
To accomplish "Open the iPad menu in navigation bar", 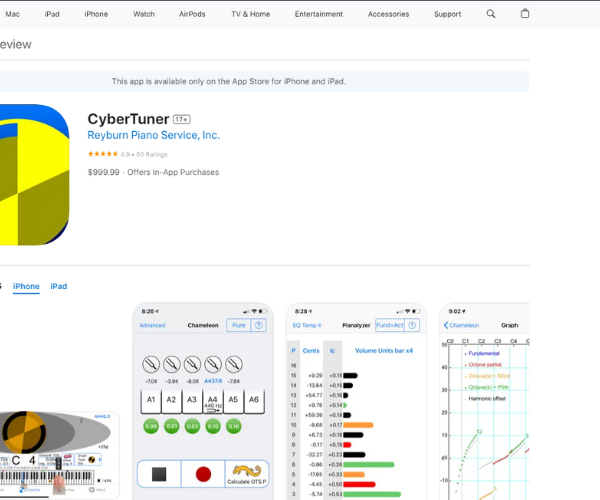I will (52, 14).
